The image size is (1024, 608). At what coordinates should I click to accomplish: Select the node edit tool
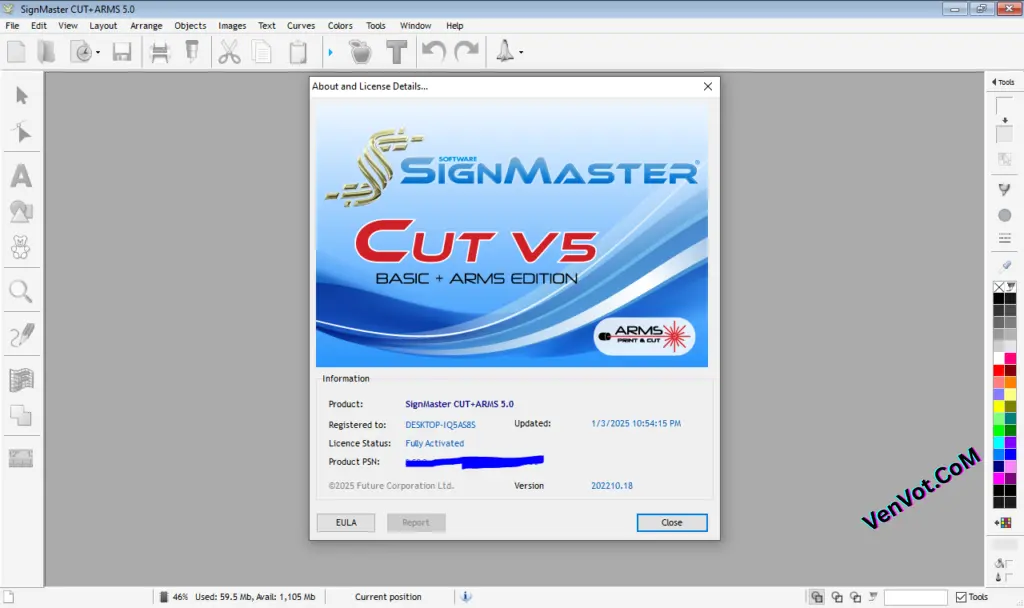[x=22, y=132]
